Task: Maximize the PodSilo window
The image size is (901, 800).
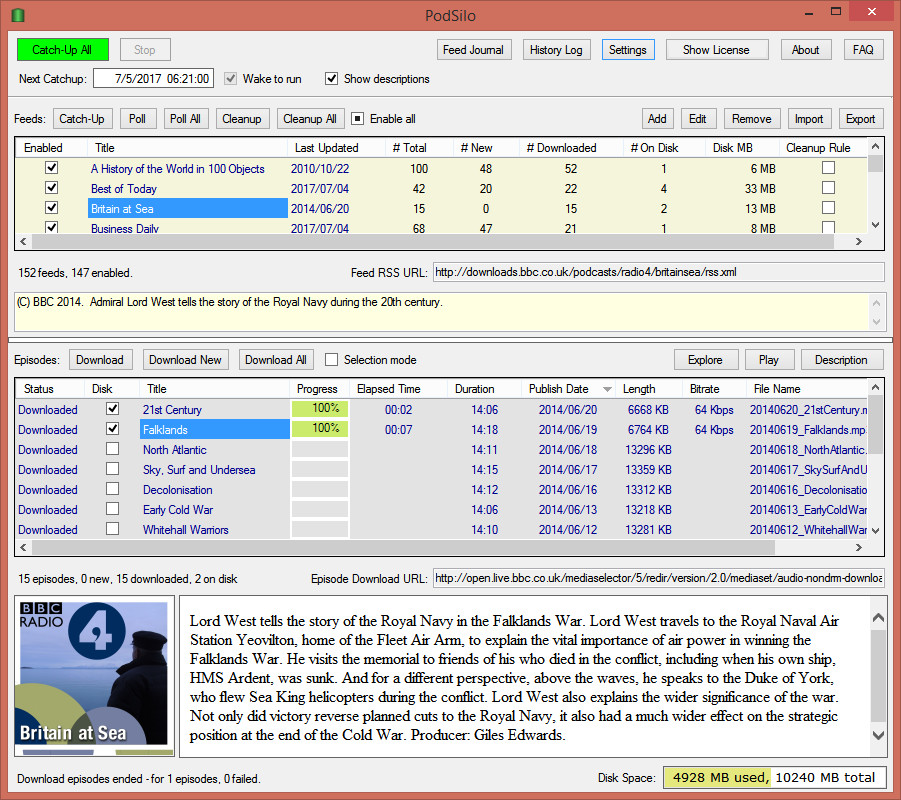Action: 835,11
